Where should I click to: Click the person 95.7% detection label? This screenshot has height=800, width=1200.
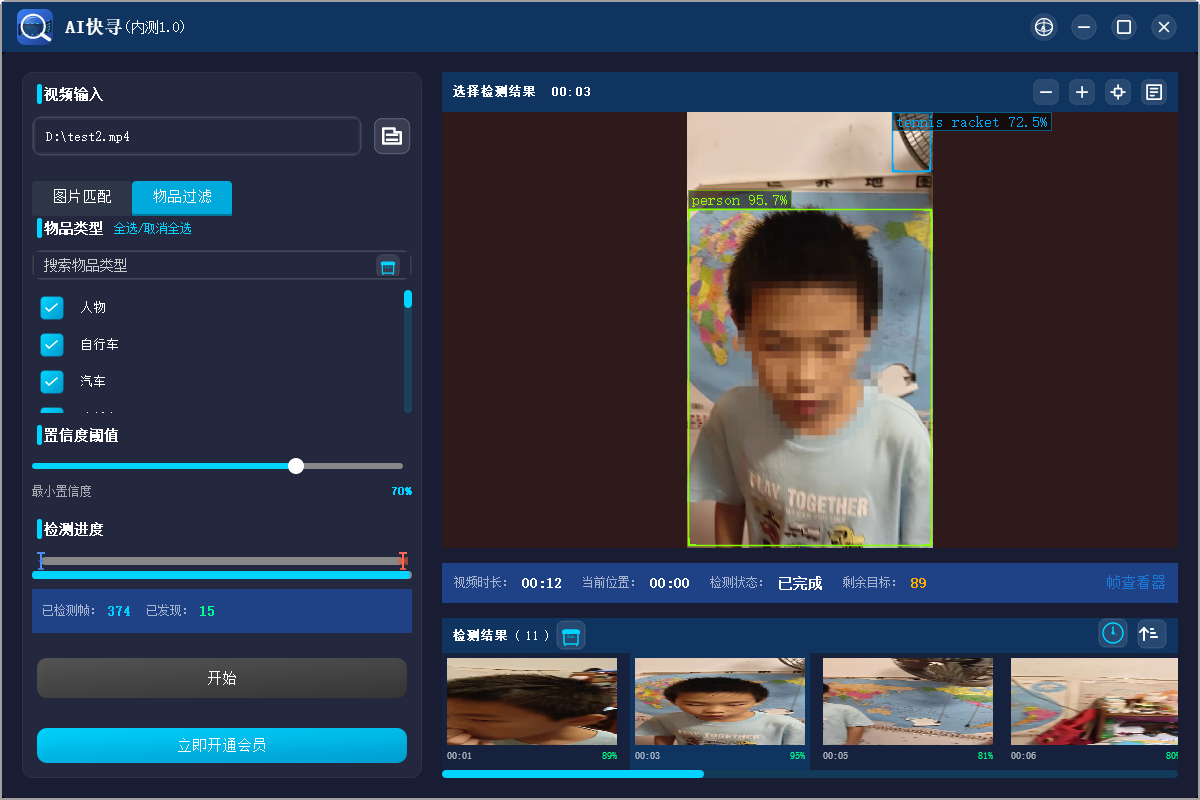pos(740,200)
